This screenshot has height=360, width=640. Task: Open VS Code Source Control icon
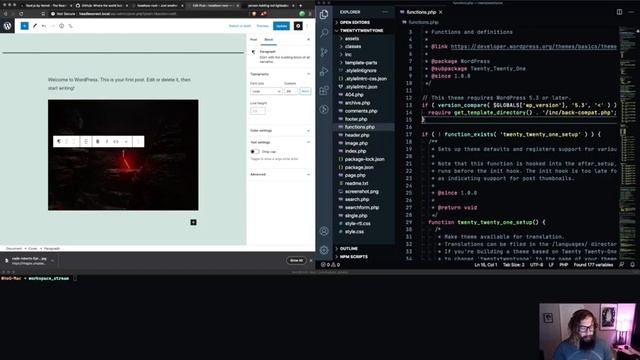[x=324, y=52]
